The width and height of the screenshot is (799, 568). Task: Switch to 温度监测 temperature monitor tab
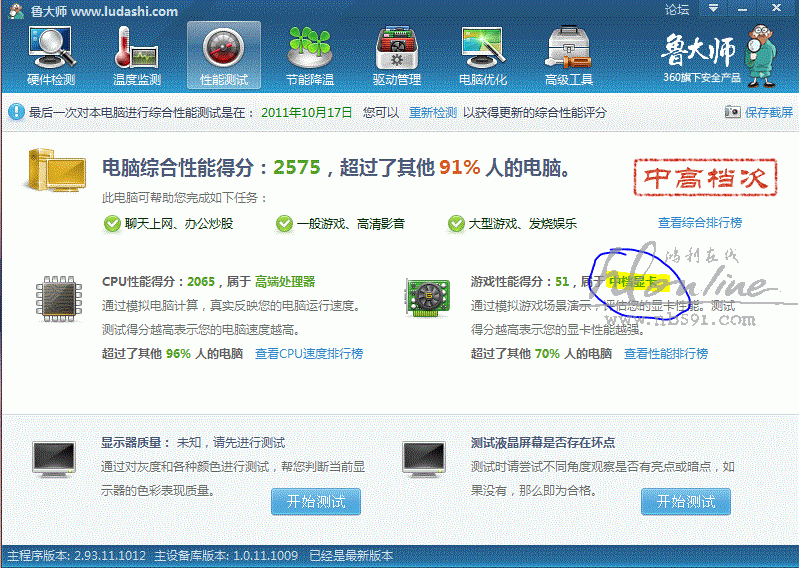pos(137,56)
